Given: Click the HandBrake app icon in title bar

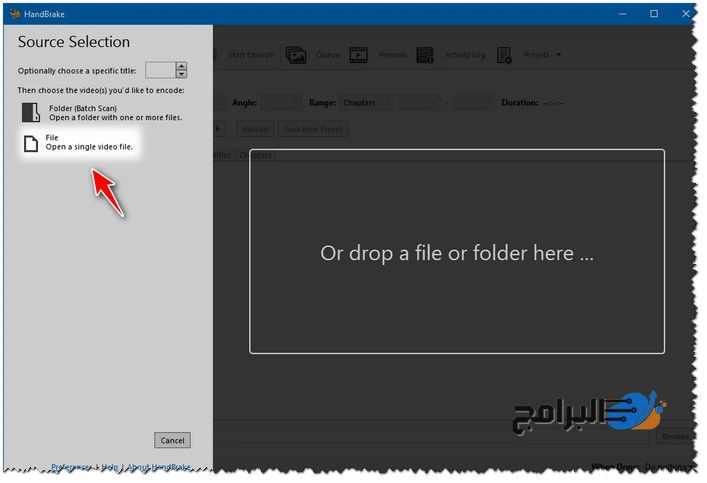Looking at the screenshot, I should (15, 14).
